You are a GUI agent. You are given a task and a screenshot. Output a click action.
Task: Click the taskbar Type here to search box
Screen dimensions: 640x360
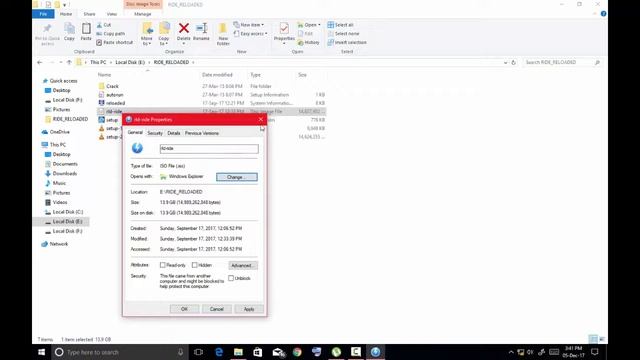tap(120, 352)
